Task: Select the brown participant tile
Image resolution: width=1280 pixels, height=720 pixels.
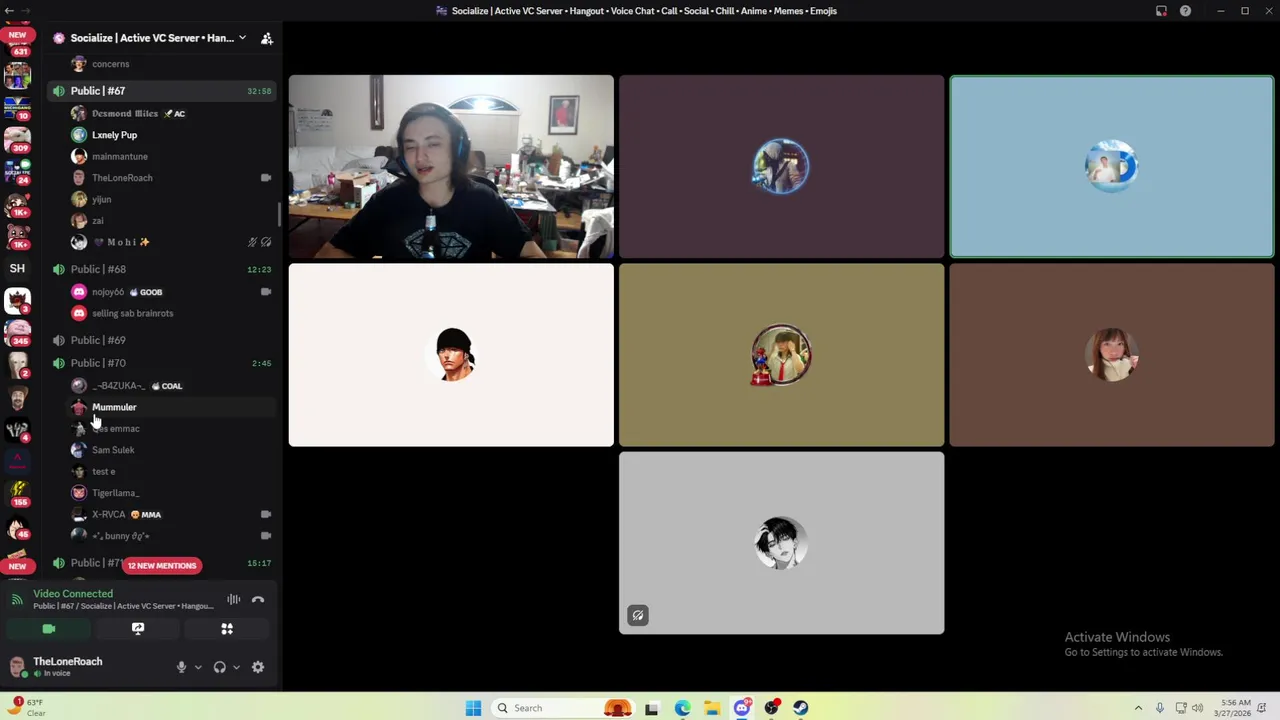Action: [1111, 355]
